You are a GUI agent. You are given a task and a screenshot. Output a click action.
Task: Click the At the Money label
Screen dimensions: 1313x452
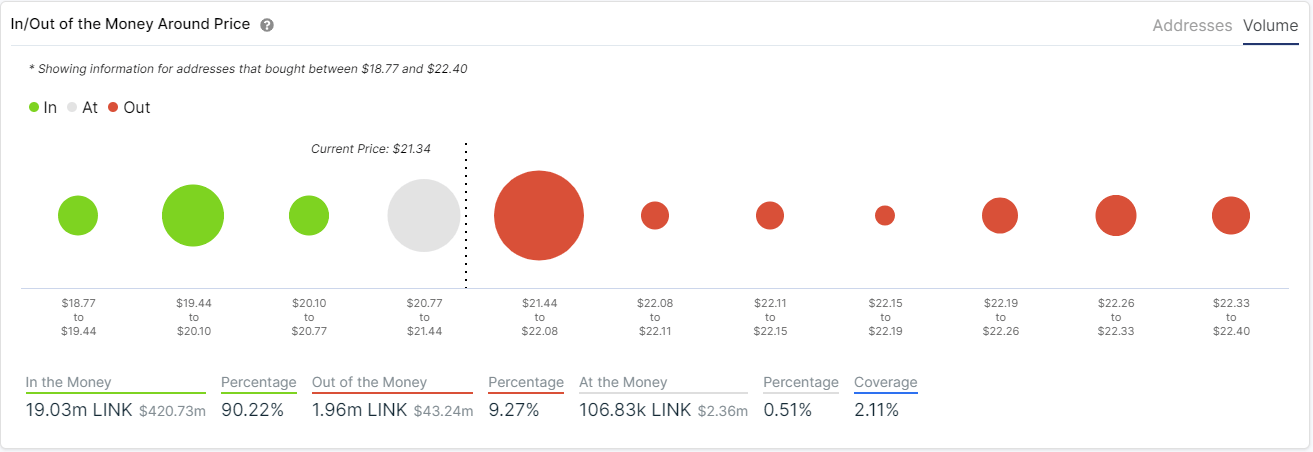[623, 382]
